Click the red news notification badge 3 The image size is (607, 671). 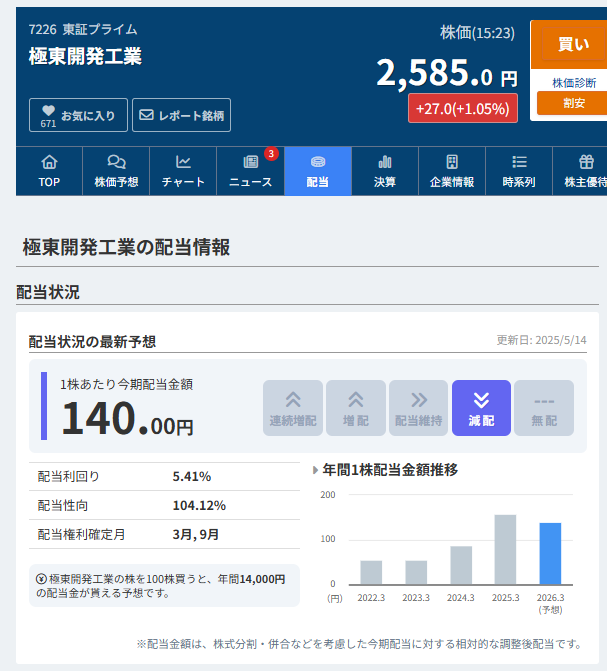[271, 154]
